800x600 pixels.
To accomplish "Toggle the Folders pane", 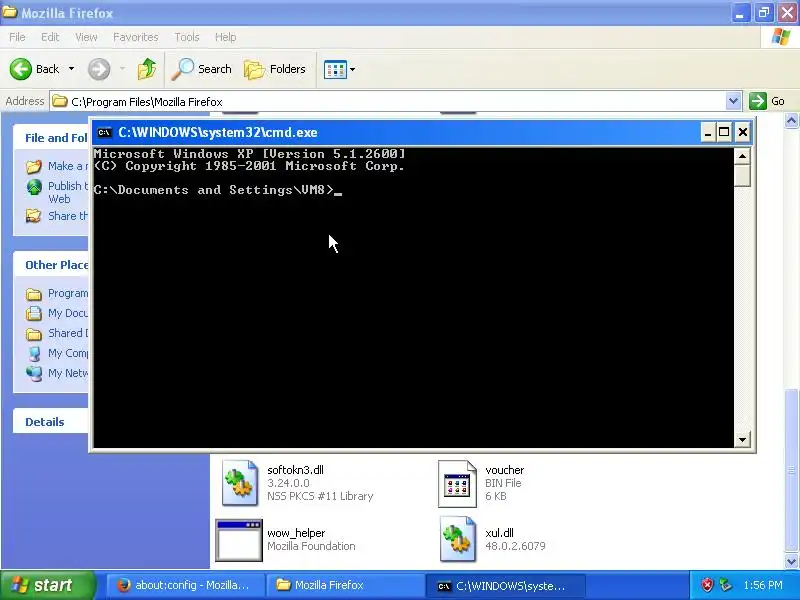I will click(275, 69).
